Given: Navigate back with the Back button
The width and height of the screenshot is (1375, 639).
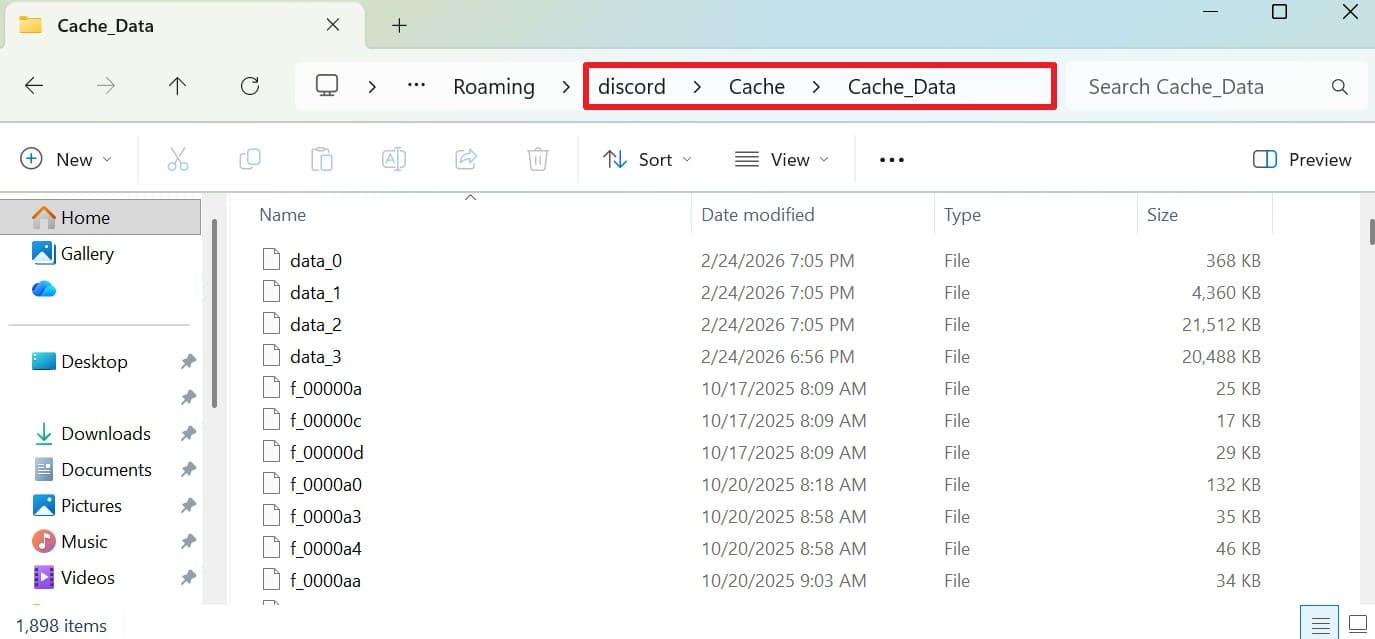Looking at the screenshot, I should pos(34,86).
